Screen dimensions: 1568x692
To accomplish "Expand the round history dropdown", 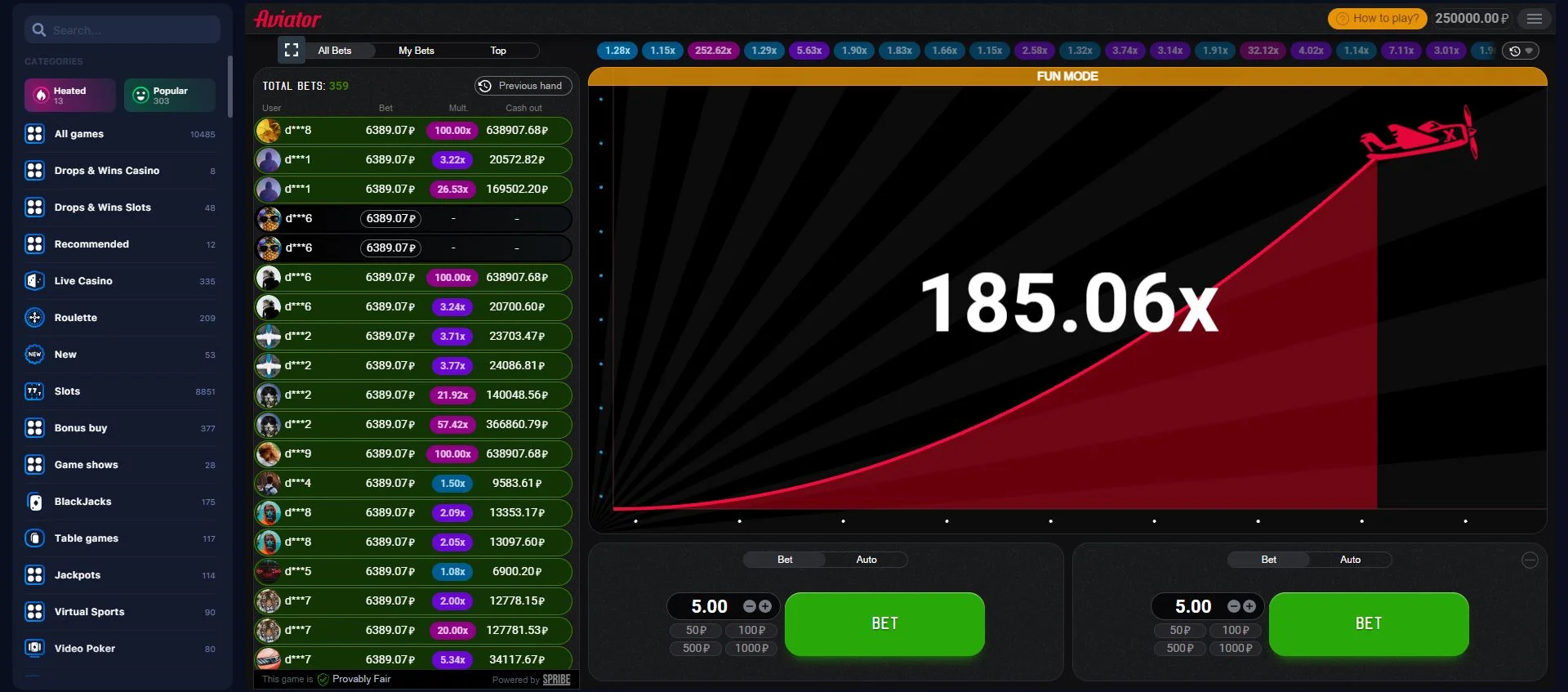I will tap(1521, 51).
